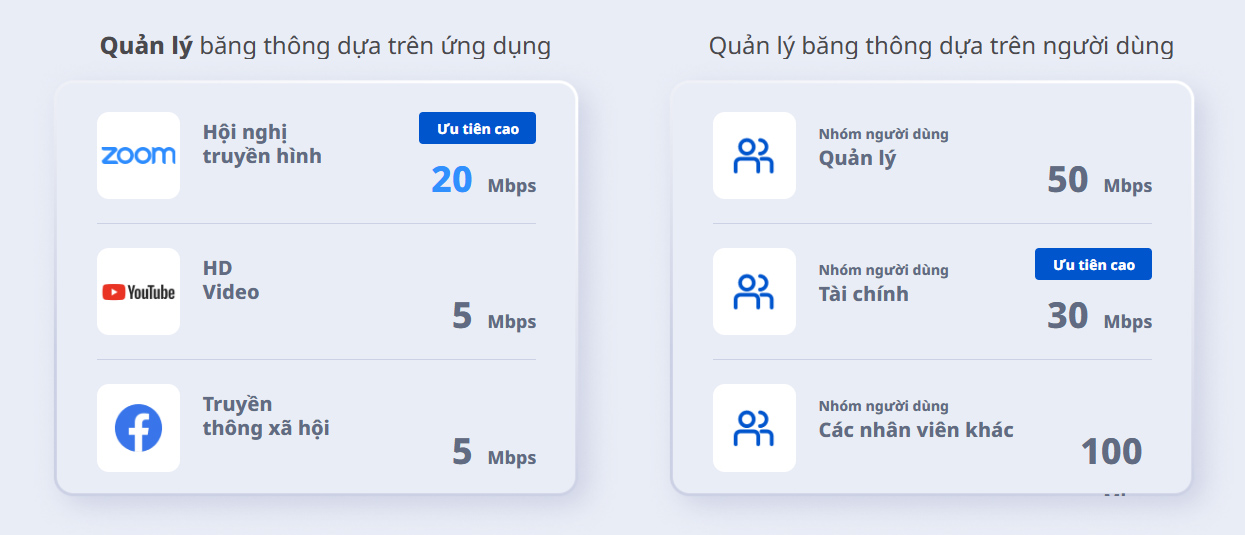The image size is (1245, 535).
Task: Click Ưu tiên cao badge for Tài chính
Action: (x=1093, y=264)
